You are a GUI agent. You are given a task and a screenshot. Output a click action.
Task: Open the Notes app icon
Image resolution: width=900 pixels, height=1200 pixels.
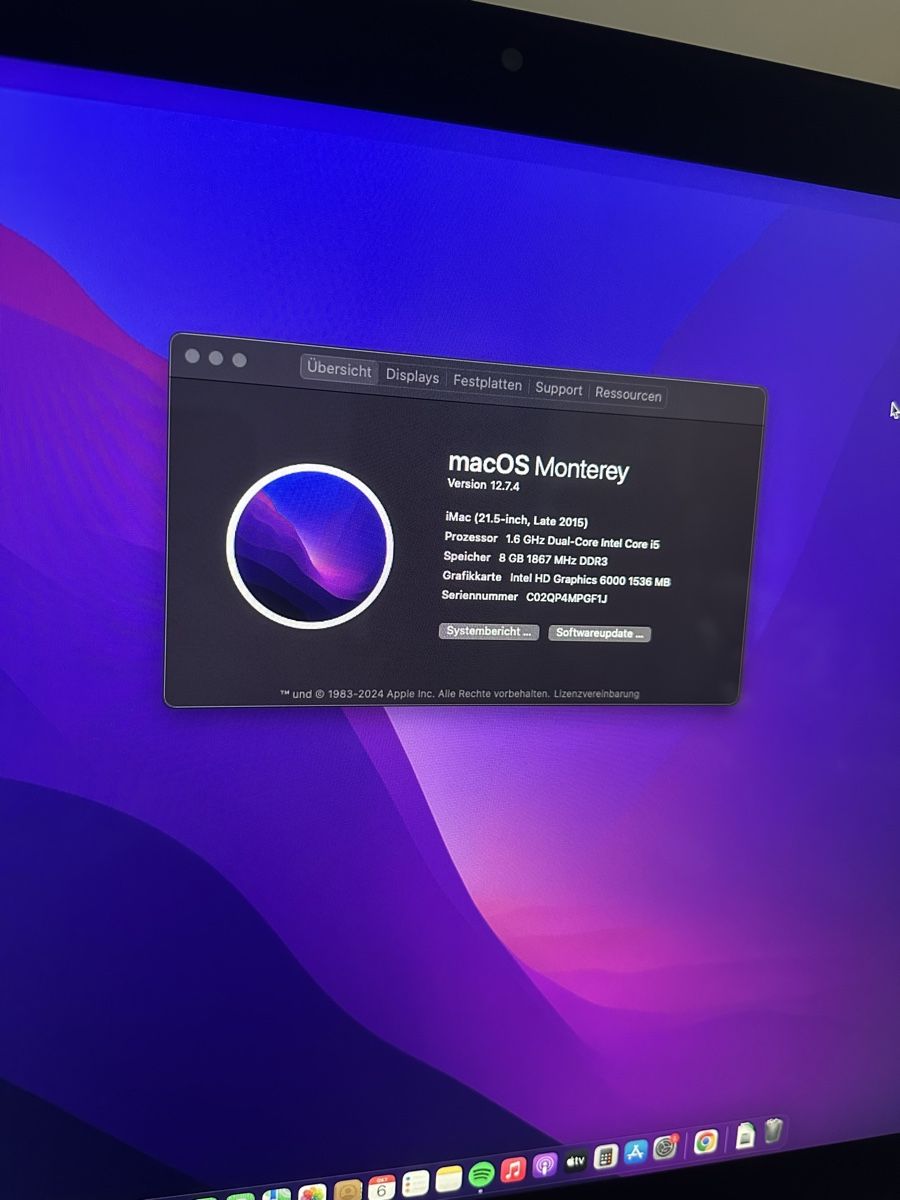click(449, 1178)
